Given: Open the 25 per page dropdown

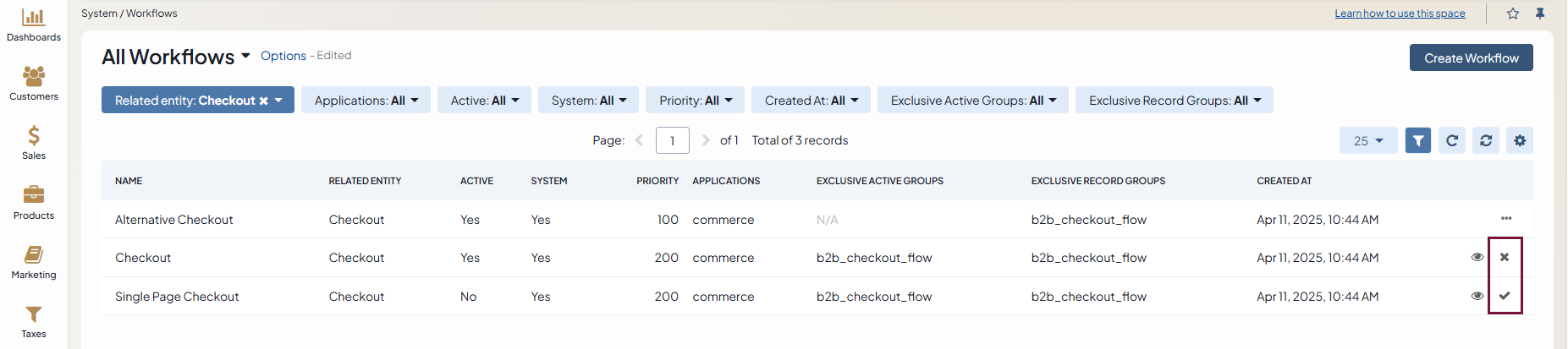Looking at the screenshot, I should coord(1367,141).
